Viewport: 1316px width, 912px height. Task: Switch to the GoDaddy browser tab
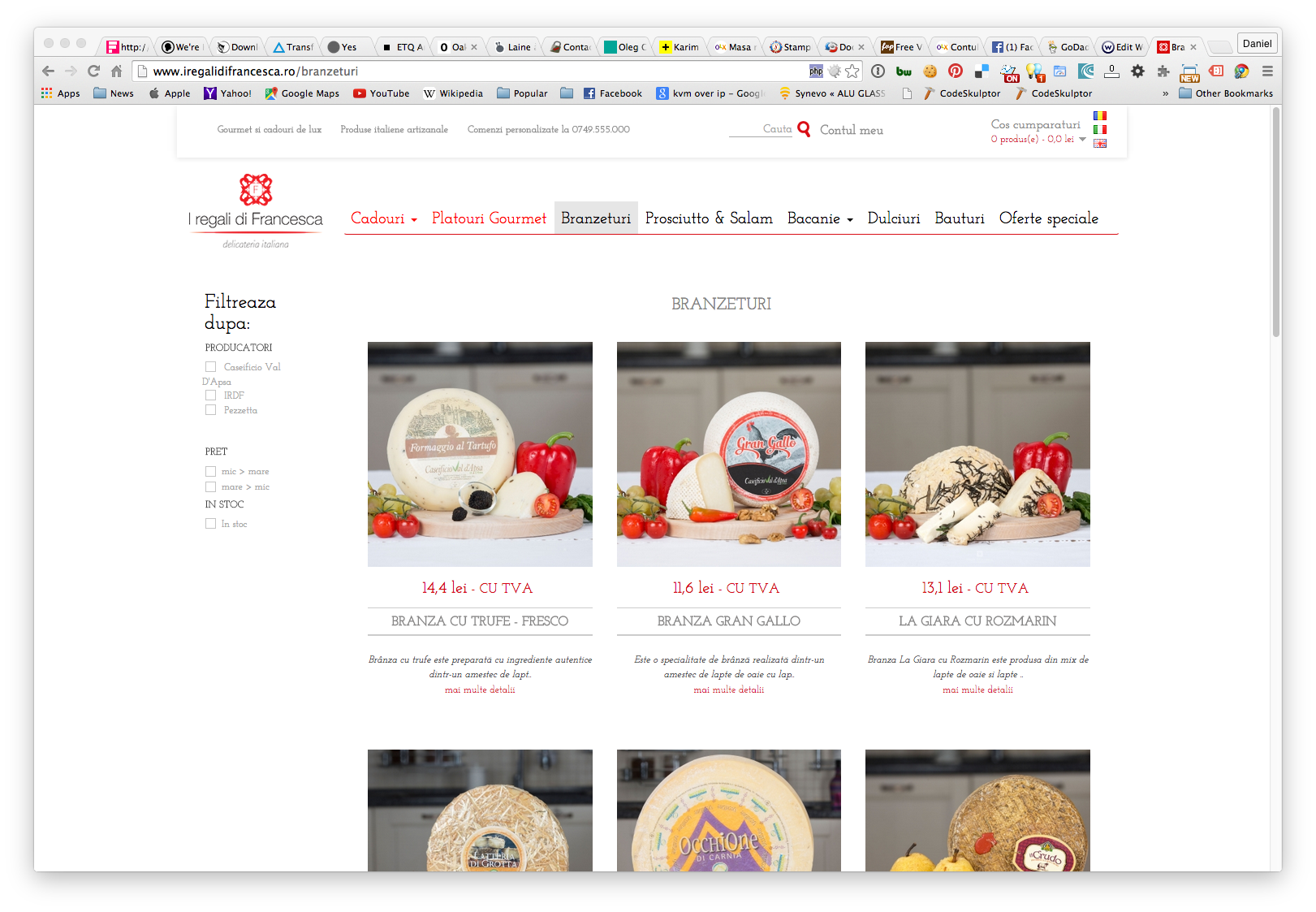tap(1068, 47)
